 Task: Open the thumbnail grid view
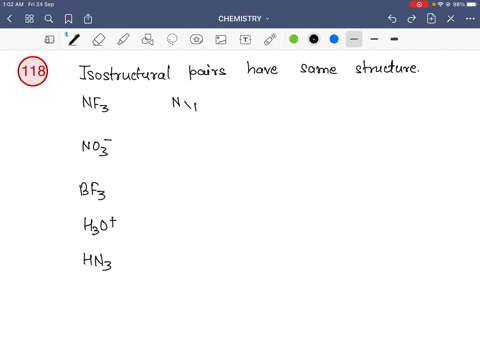pos(29,19)
